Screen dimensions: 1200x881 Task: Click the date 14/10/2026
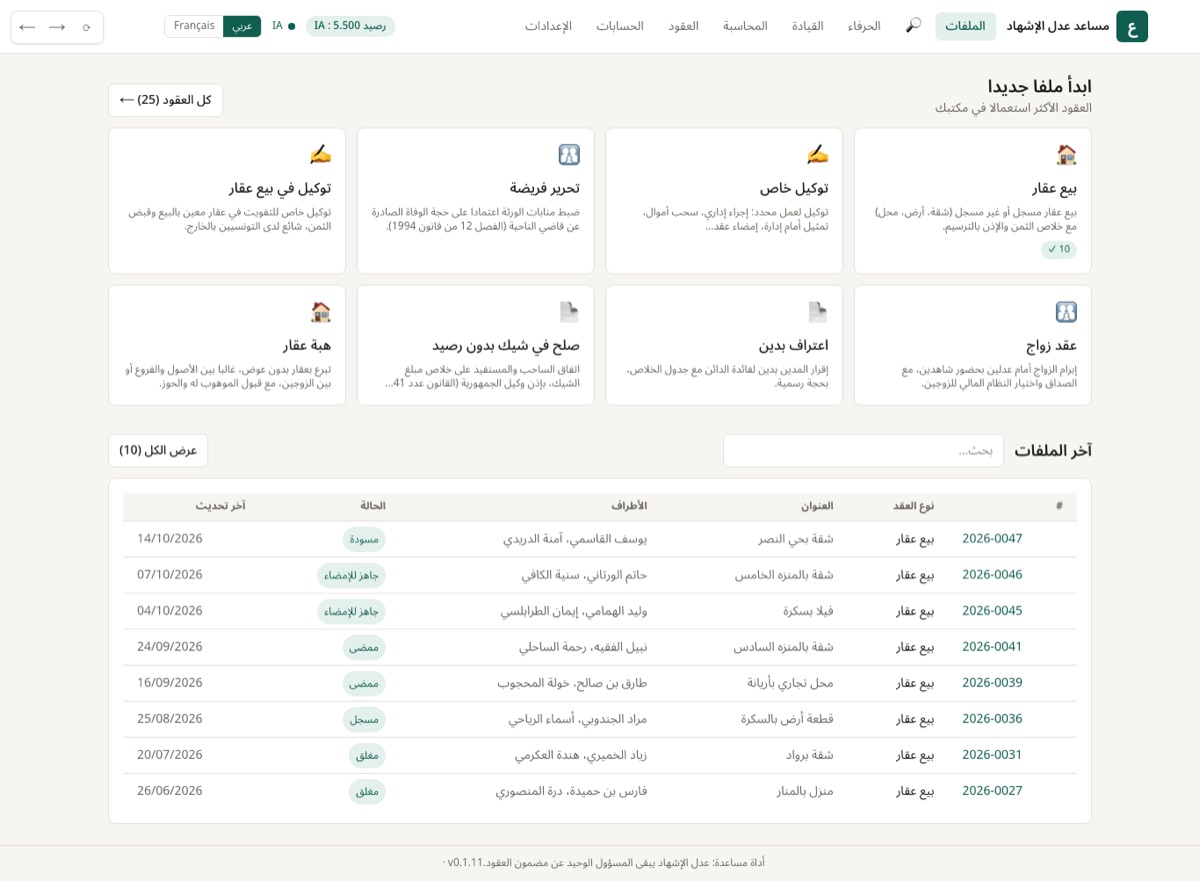[x=170, y=538]
